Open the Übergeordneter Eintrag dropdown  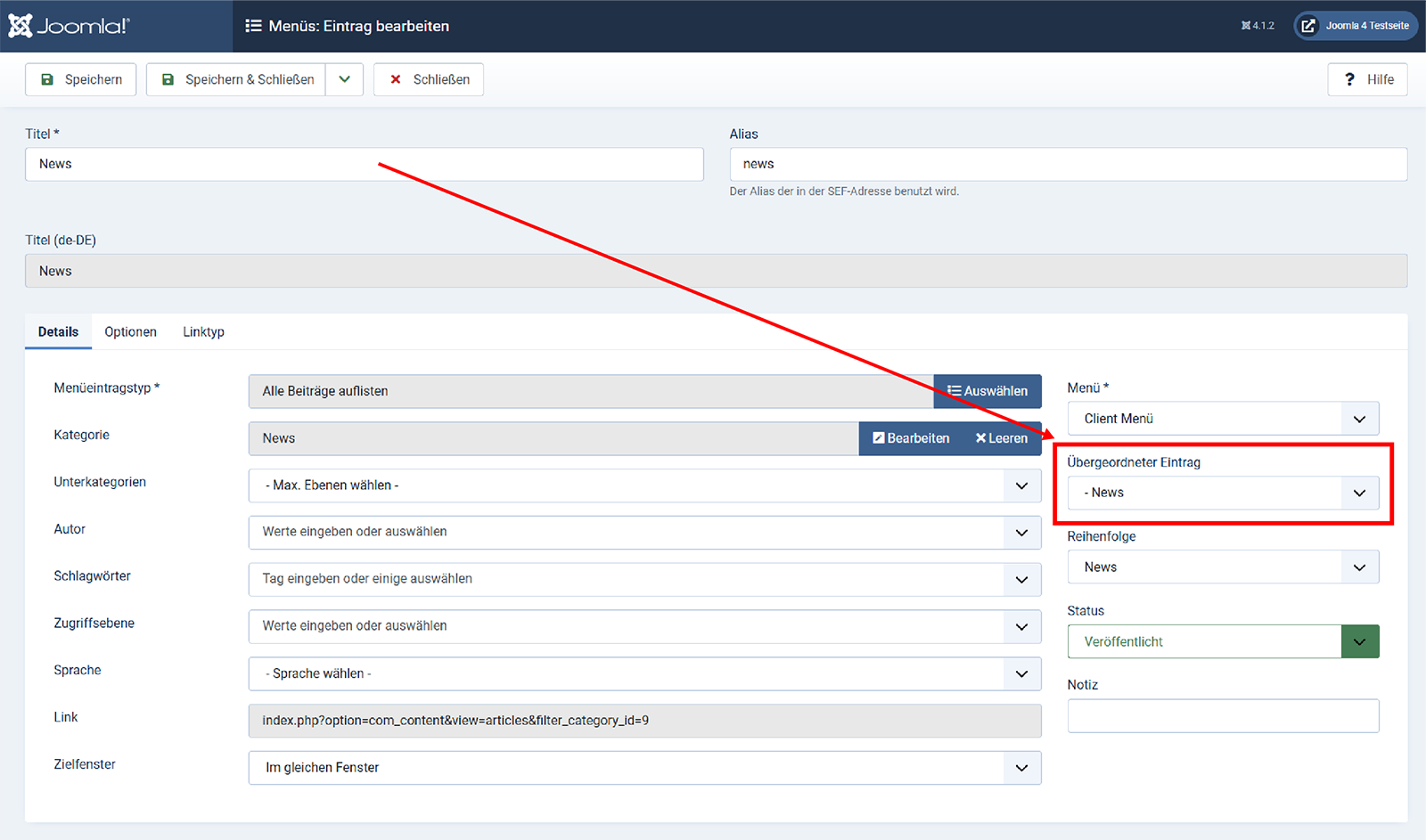tap(1222, 493)
